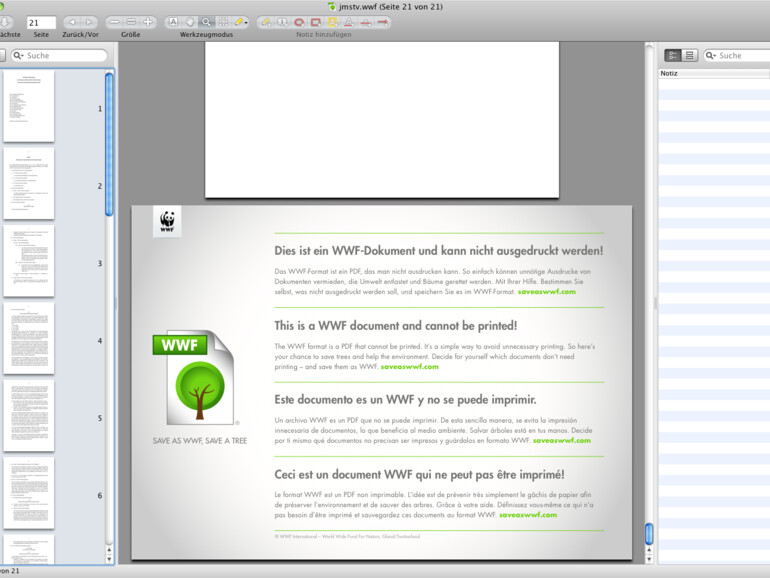This screenshot has height=578, width=770.
Task: Open saveaswwf.com link in German paragraph
Action: point(547,292)
